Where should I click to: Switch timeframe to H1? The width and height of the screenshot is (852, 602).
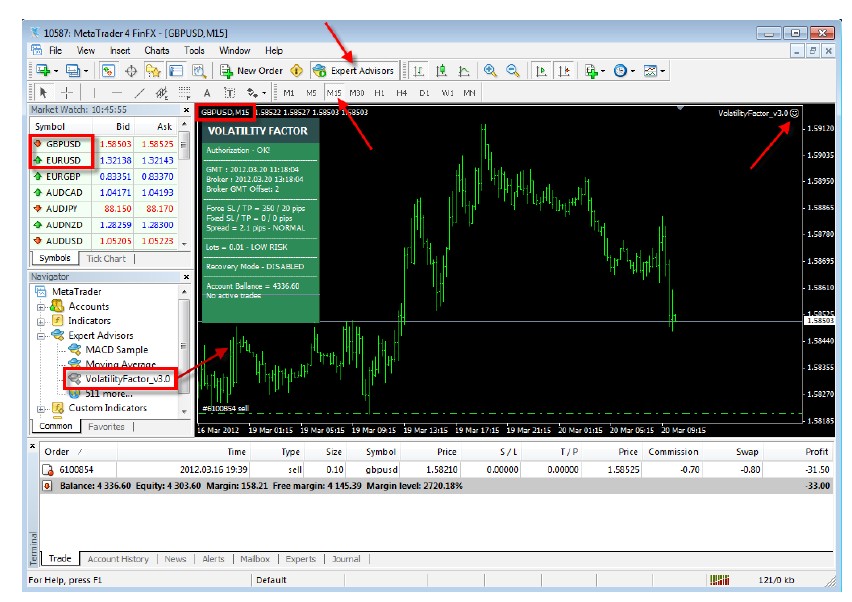(x=379, y=93)
